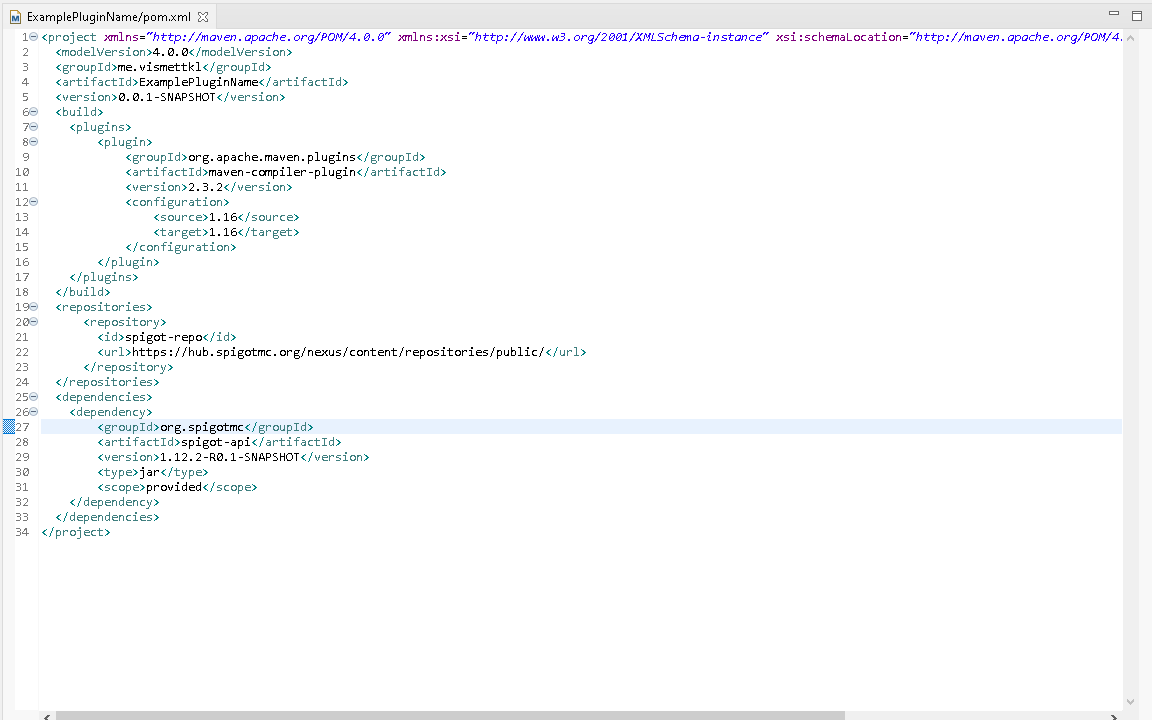This screenshot has width=1152, height=720.
Task: Collapse the maven-compiler-plugin element
Action: point(33,141)
